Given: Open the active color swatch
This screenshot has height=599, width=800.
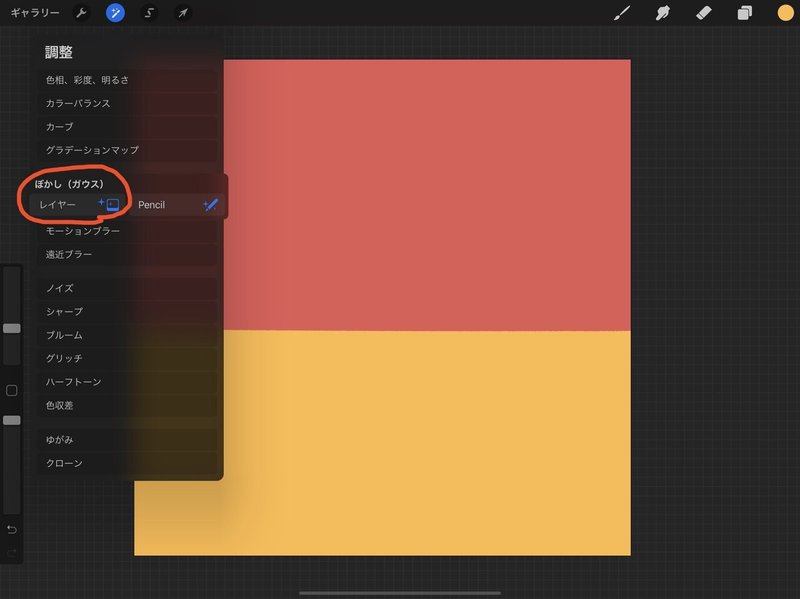Looking at the screenshot, I should coord(784,14).
